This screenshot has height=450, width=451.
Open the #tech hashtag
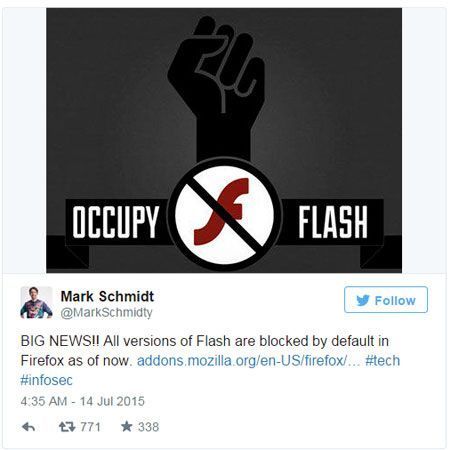tap(382, 361)
